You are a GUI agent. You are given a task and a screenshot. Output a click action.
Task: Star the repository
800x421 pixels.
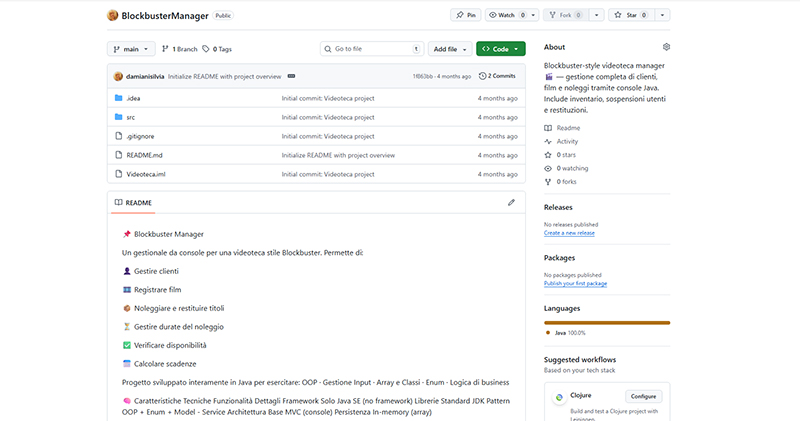coord(631,15)
